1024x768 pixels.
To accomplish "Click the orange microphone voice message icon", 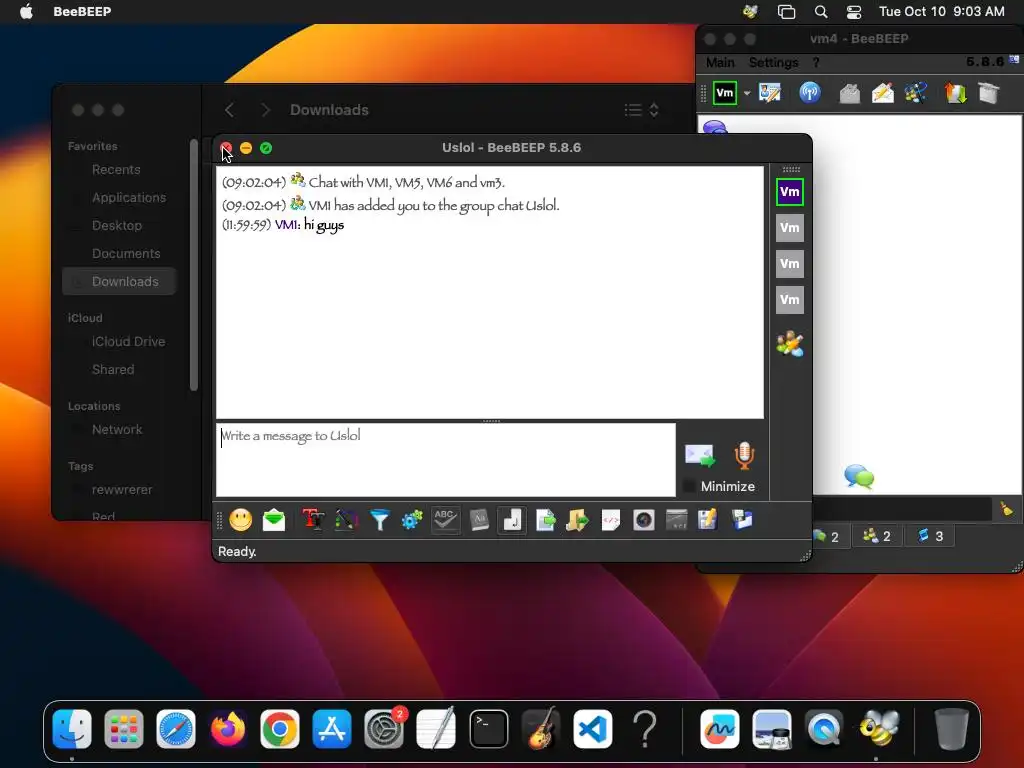I will click(744, 455).
